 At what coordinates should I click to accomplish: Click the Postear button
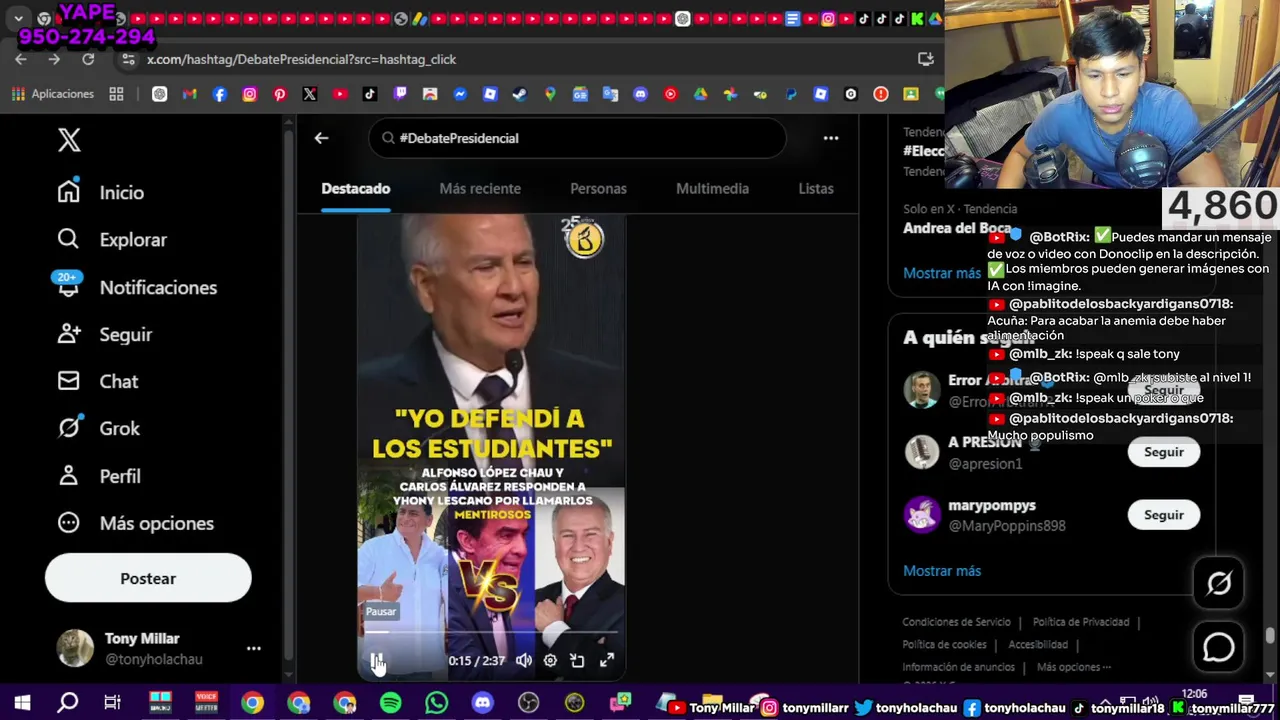[x=148, y=578]
